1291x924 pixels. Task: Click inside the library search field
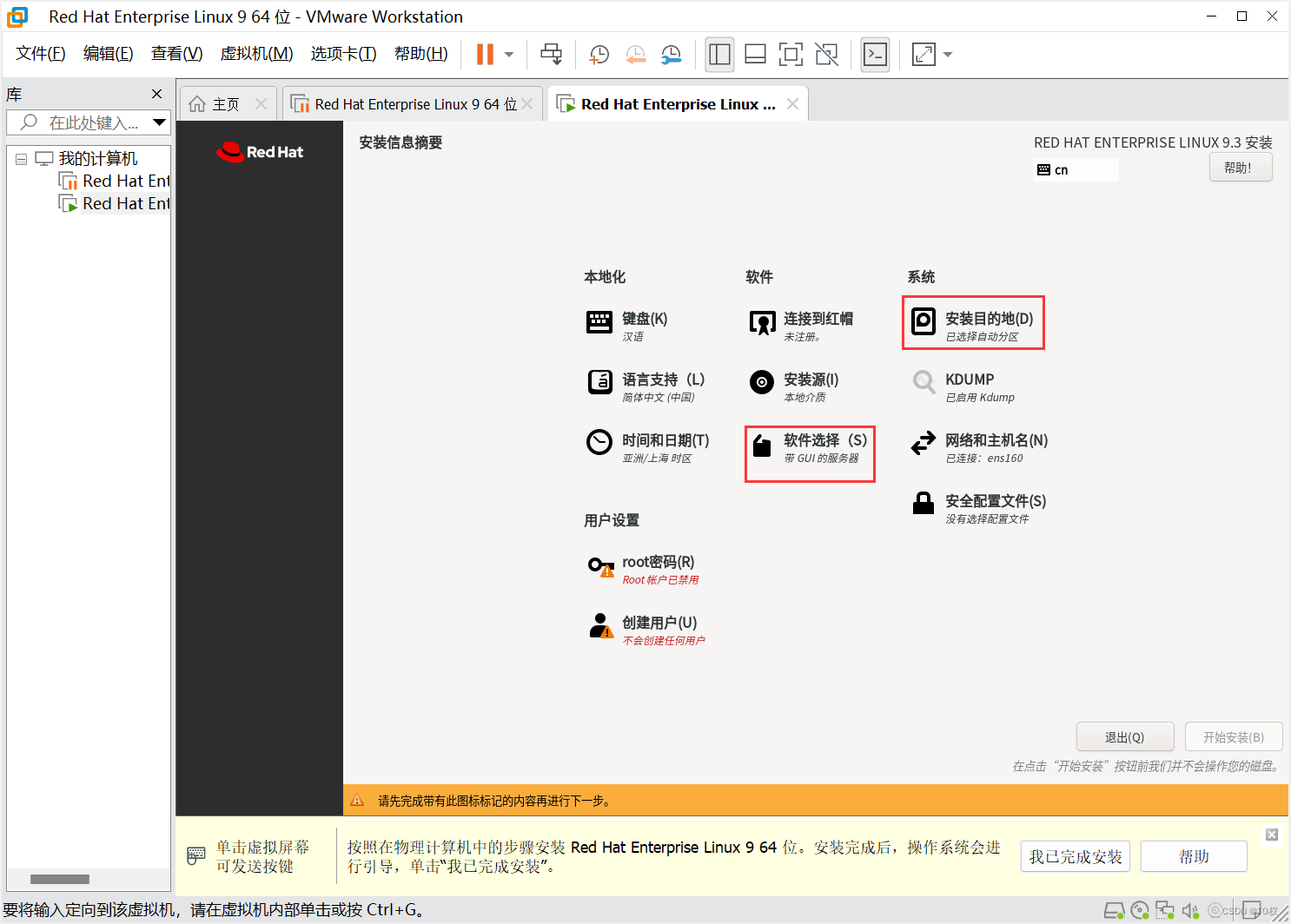click(87, 122)
